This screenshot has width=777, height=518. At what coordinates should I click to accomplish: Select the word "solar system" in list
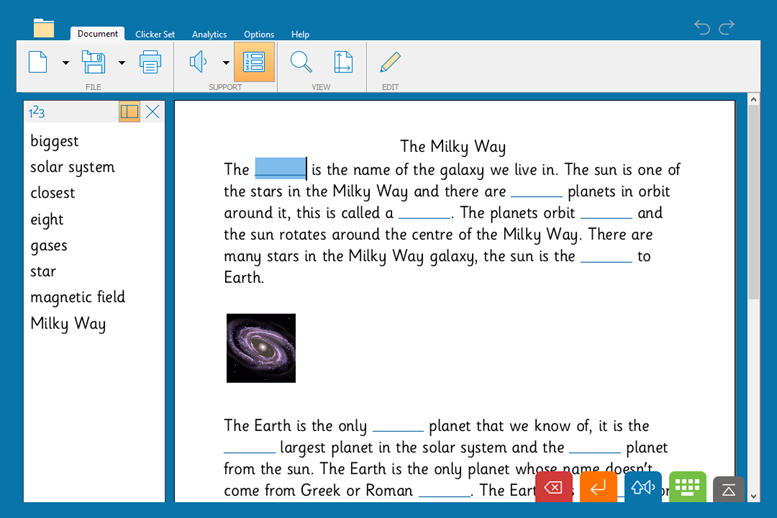tap(72, 167)
